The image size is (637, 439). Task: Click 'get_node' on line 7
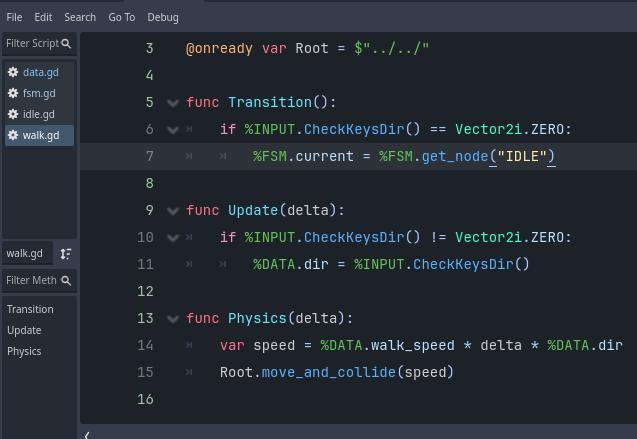point(455,156)
